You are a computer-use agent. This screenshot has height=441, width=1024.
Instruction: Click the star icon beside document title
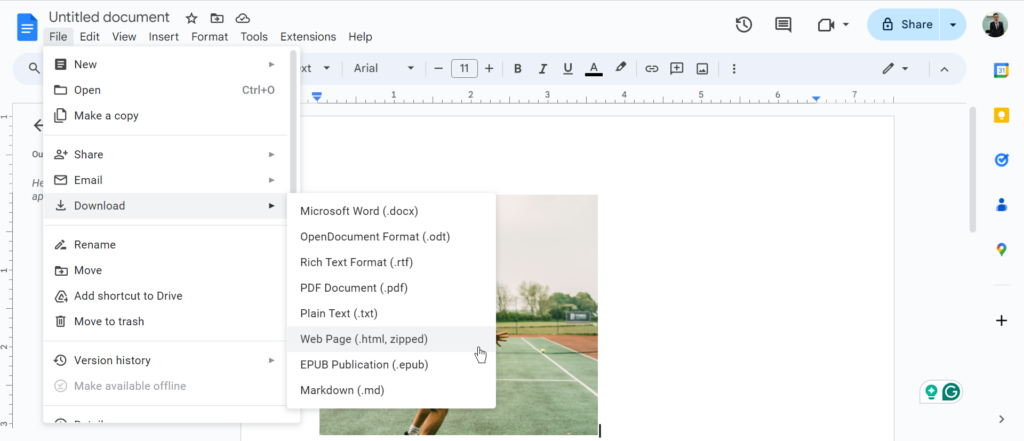191,18
